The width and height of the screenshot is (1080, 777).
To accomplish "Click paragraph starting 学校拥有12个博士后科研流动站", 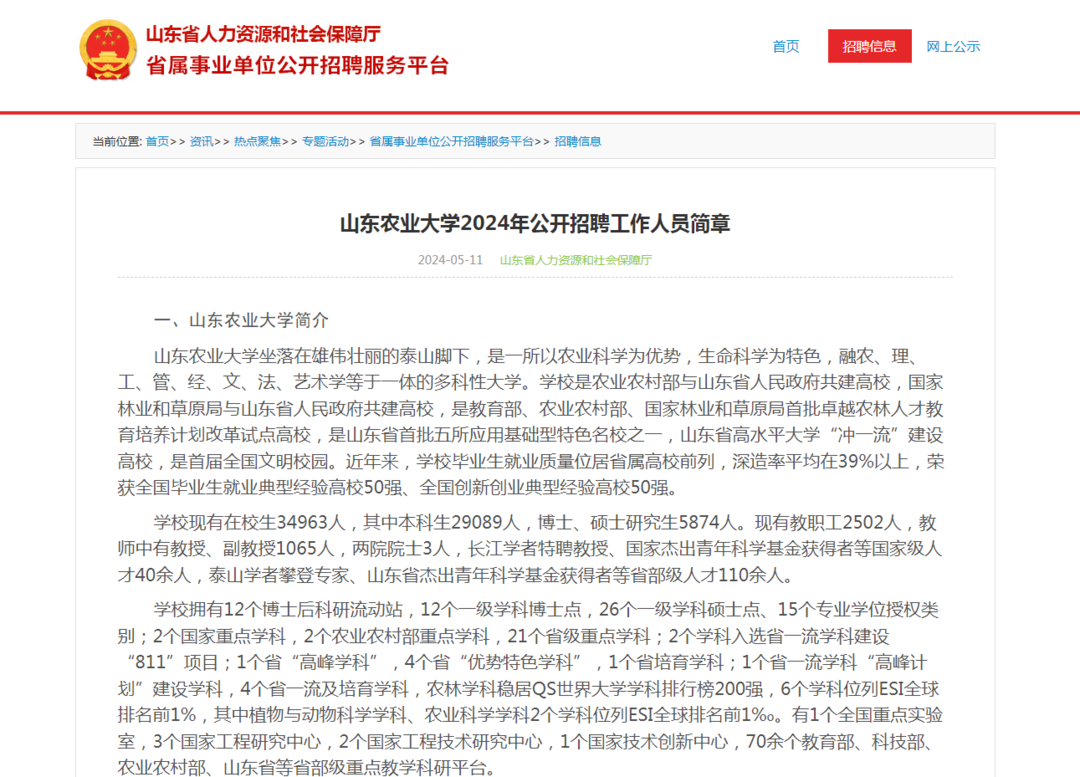I will (x=530, y=688).
